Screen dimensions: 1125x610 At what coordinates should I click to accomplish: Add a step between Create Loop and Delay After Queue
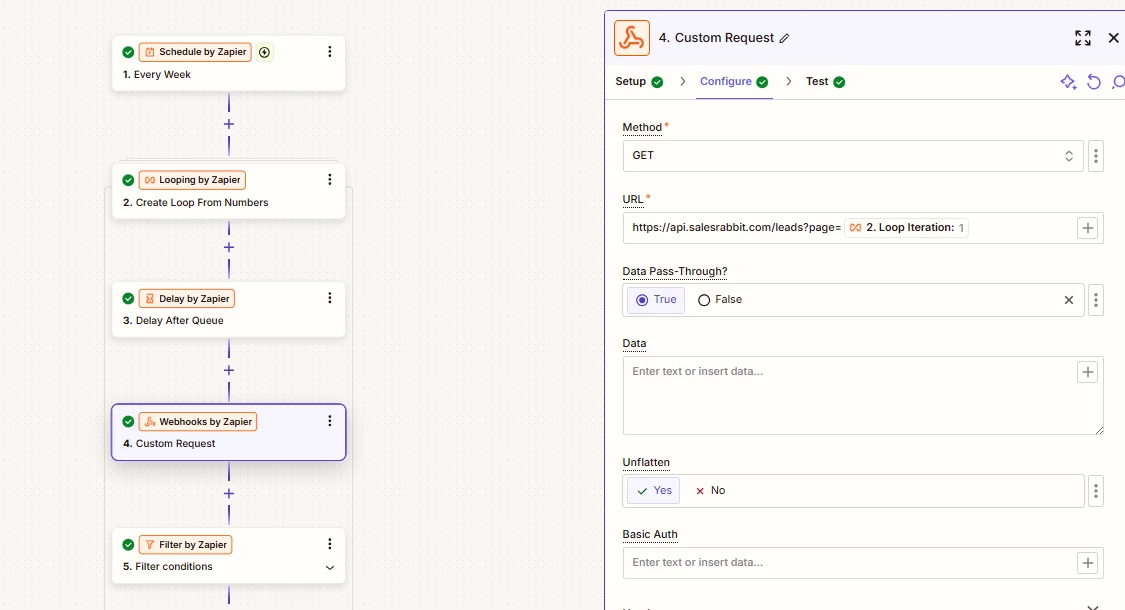229,247
